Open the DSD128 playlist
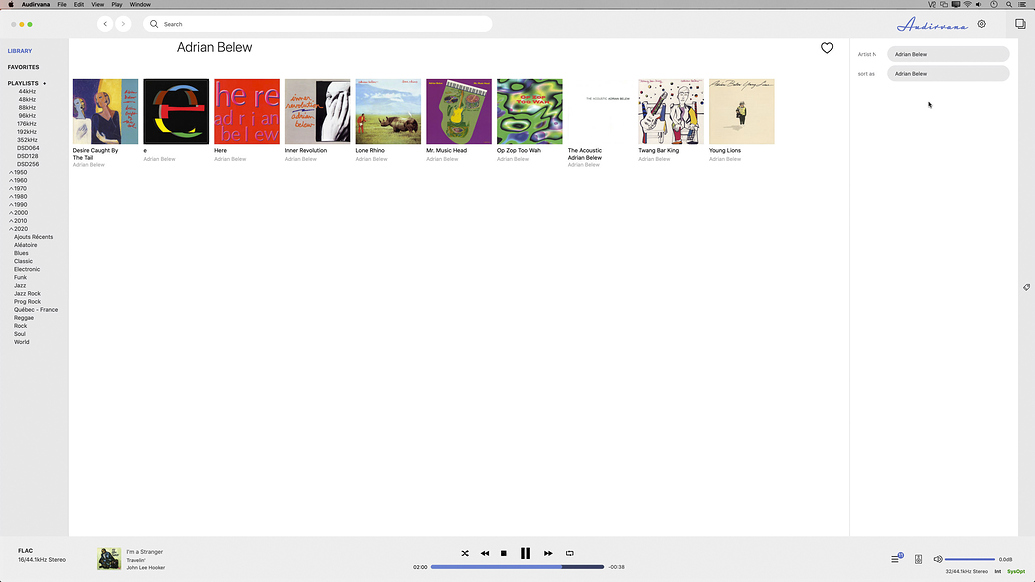Viewport: 1035px width, 582px height. pyautogui.click(x=28, y=156)
